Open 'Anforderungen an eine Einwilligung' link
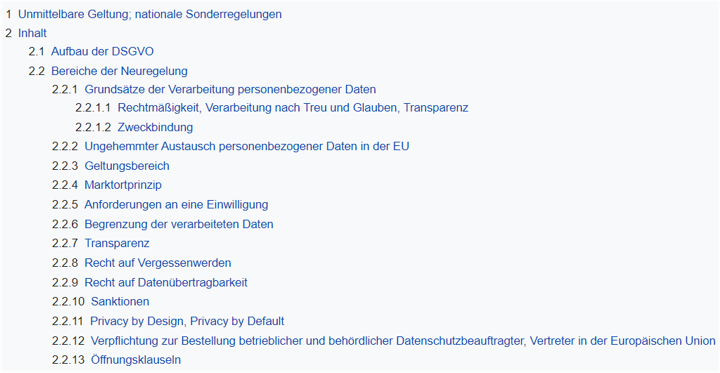Image resolution: width=720 pixels, height=373 pixels. coord(176,204)
